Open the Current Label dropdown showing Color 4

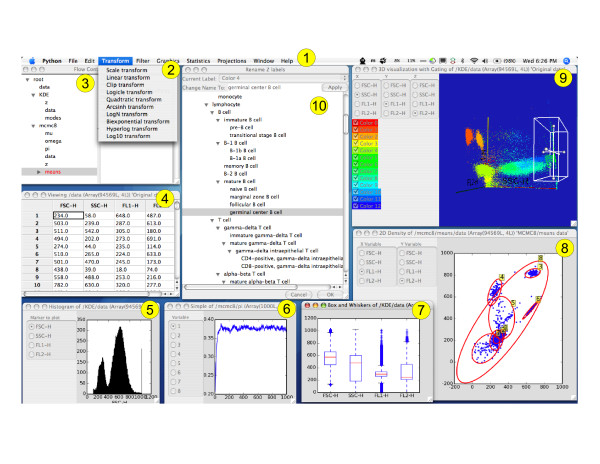click(283, 78)
